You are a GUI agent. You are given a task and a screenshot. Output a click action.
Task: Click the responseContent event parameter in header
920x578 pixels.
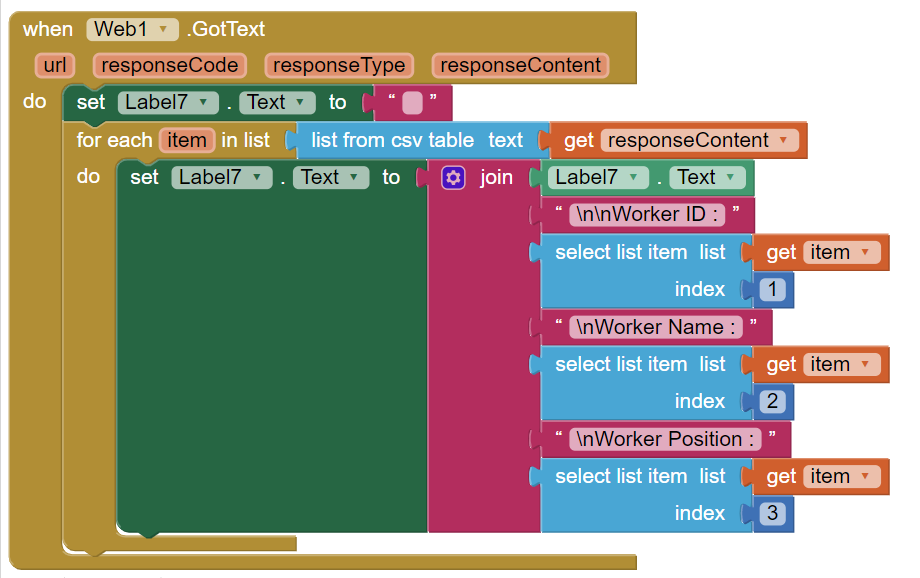click(x=520, y=66)
